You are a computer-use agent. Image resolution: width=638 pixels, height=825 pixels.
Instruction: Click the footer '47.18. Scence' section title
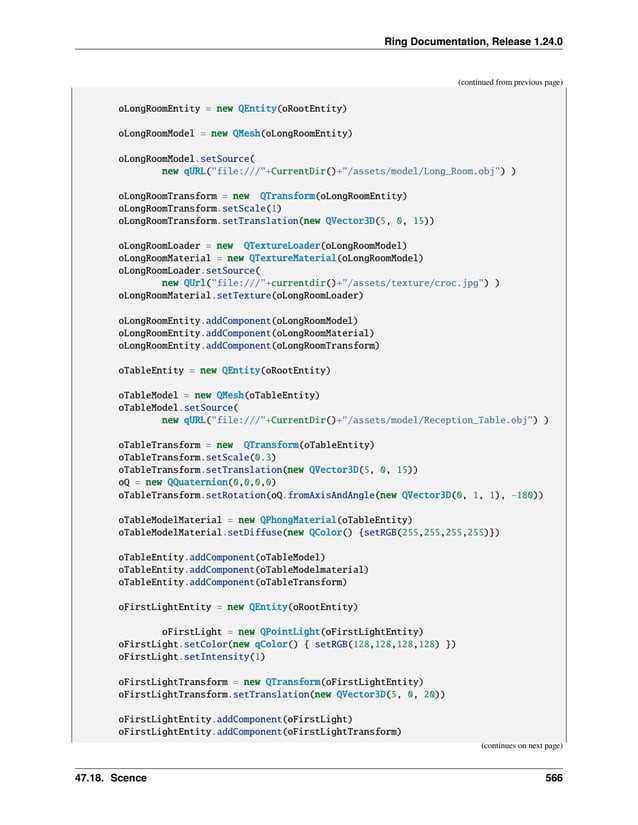110,778
